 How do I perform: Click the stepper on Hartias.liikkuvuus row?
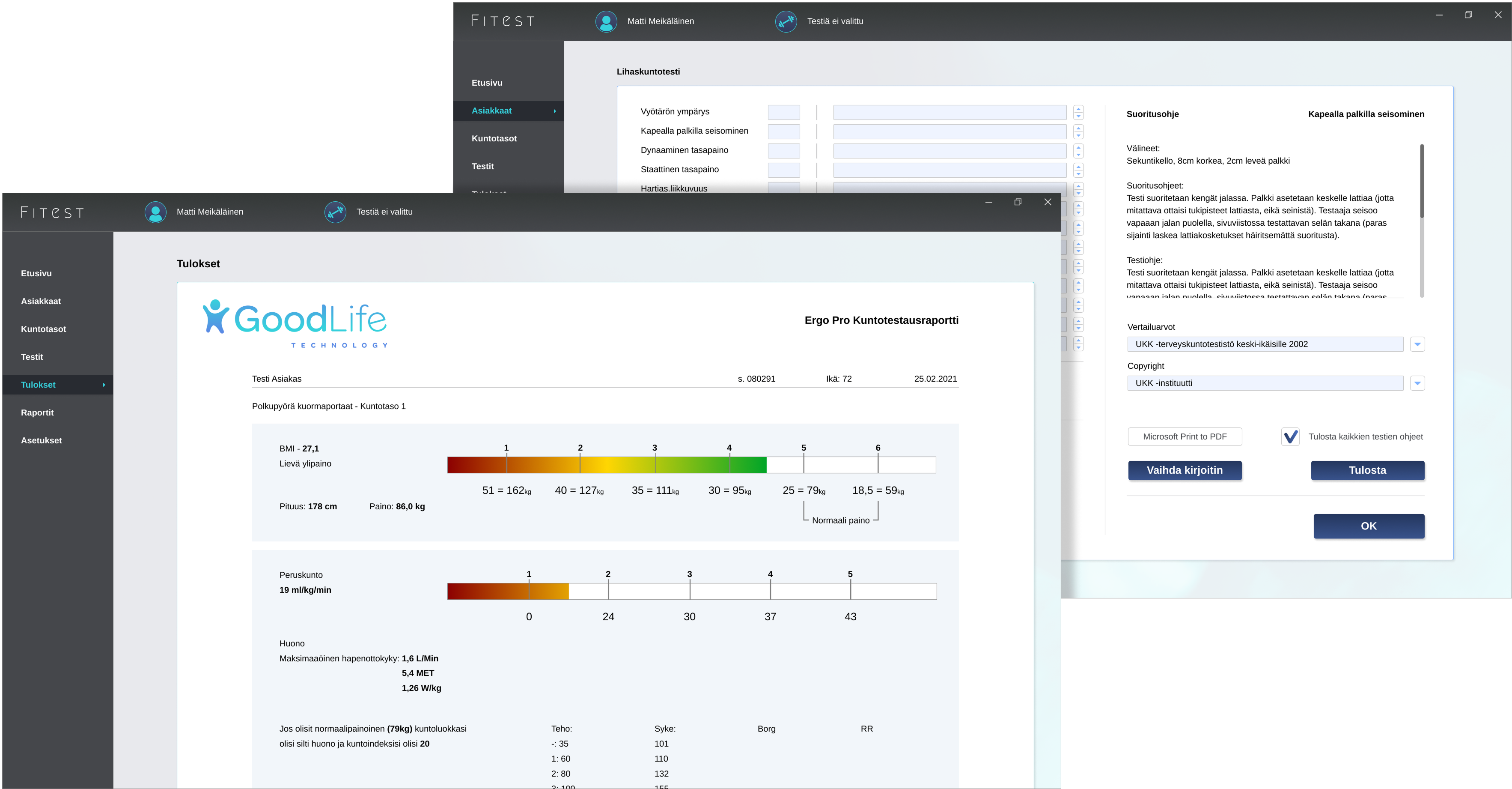tap(1078, 189)
